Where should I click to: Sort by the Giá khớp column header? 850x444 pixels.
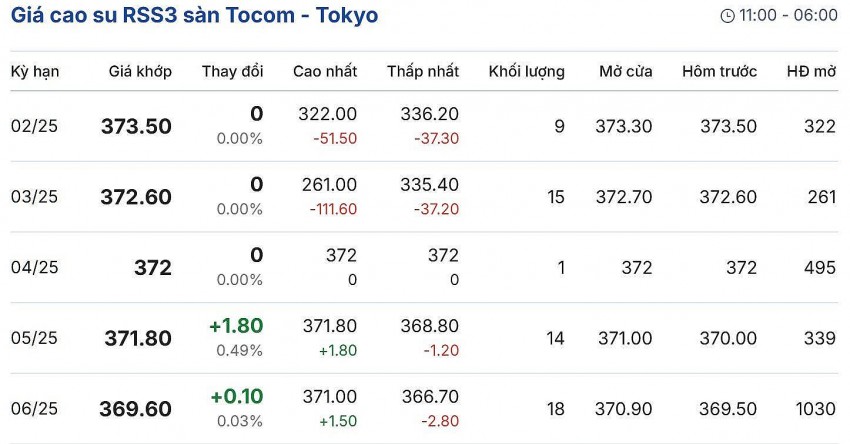tap(140, 71)
